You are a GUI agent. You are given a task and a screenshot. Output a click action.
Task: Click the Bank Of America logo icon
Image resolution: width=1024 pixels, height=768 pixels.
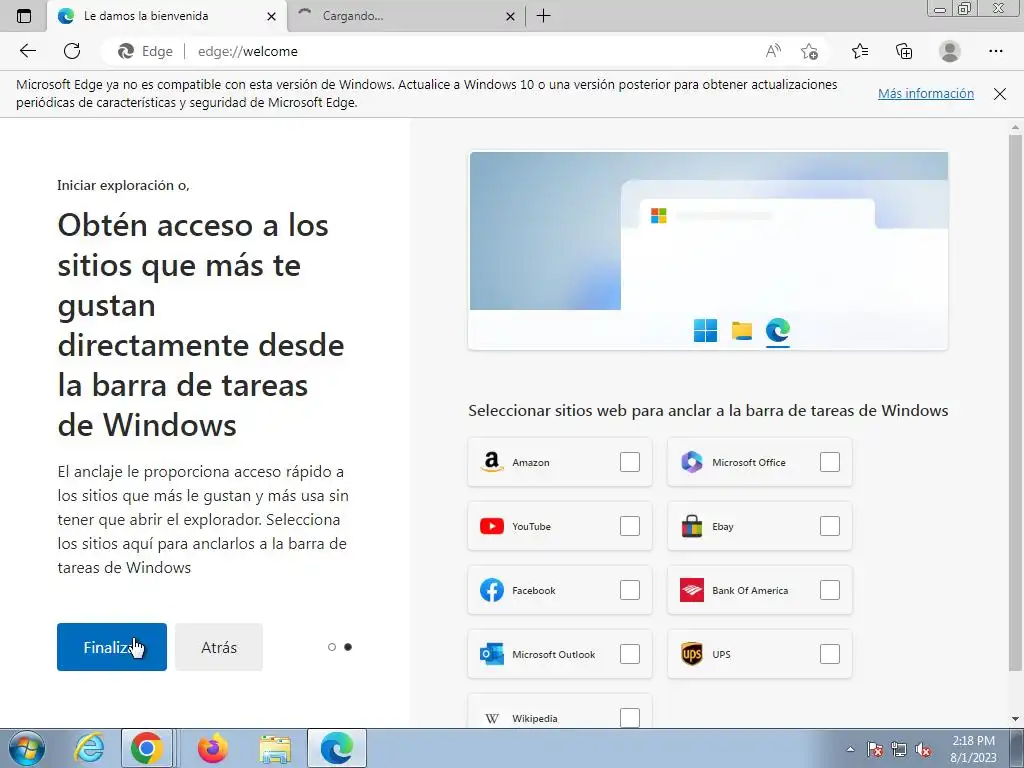click(692, 590)
